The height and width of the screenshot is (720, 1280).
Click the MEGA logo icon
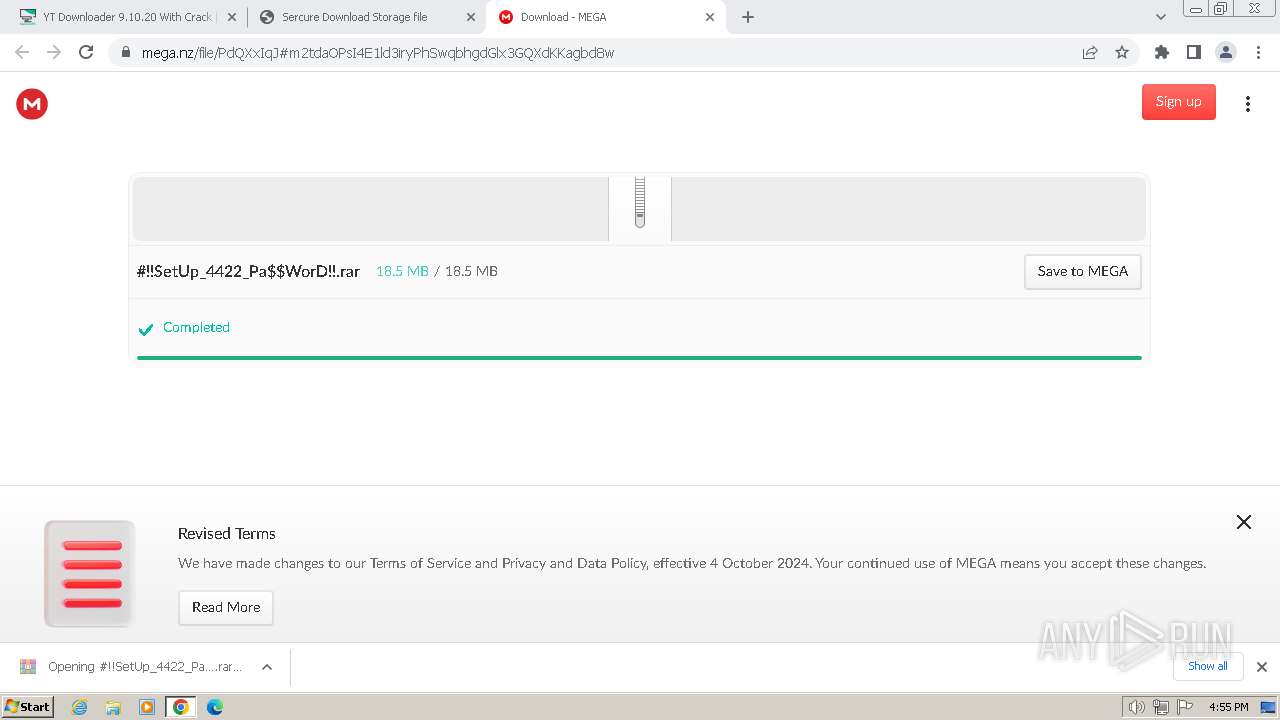[x=32, y=103]
